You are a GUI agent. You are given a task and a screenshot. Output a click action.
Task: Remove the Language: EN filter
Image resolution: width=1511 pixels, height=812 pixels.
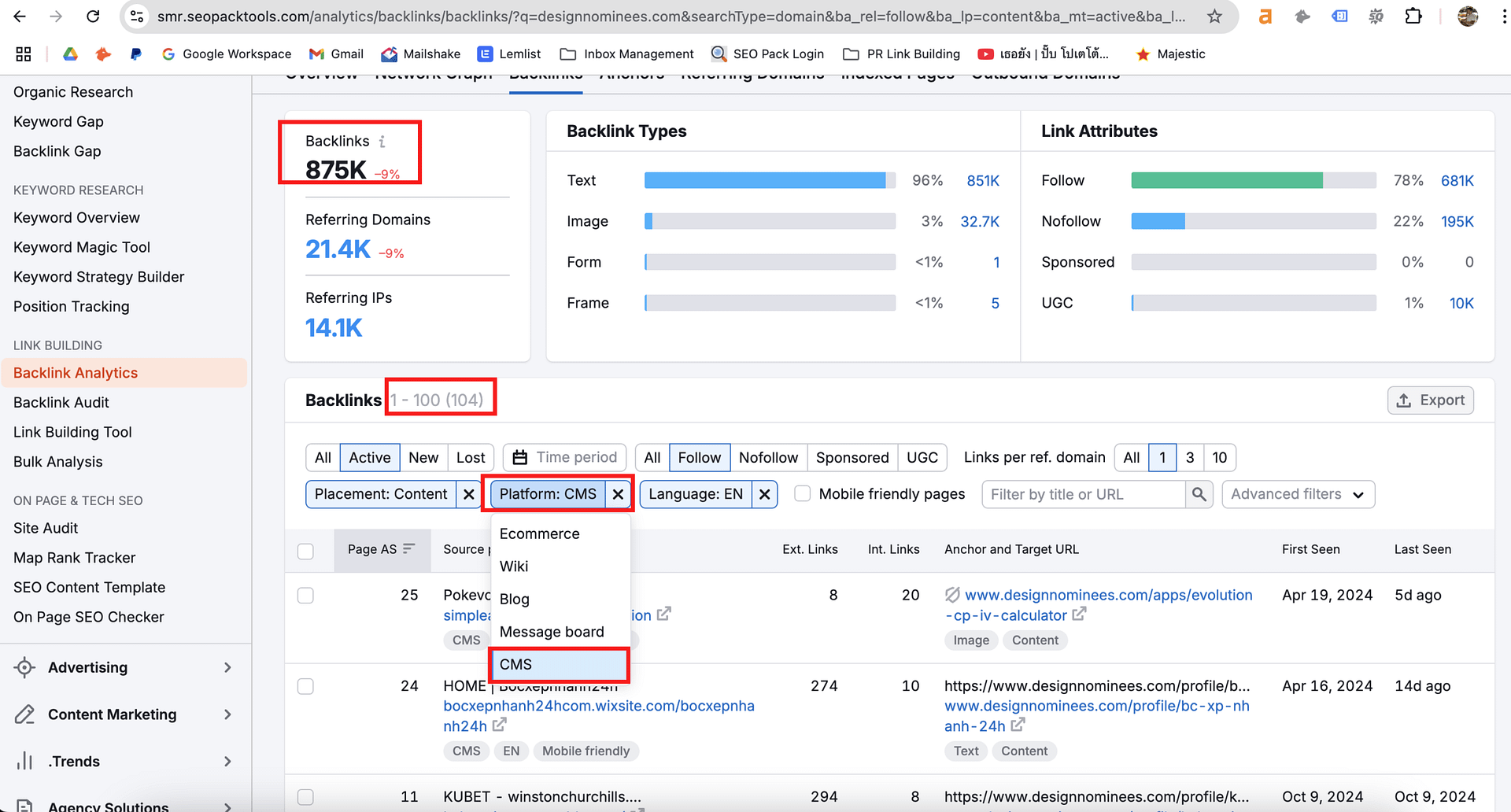(764, 494)
